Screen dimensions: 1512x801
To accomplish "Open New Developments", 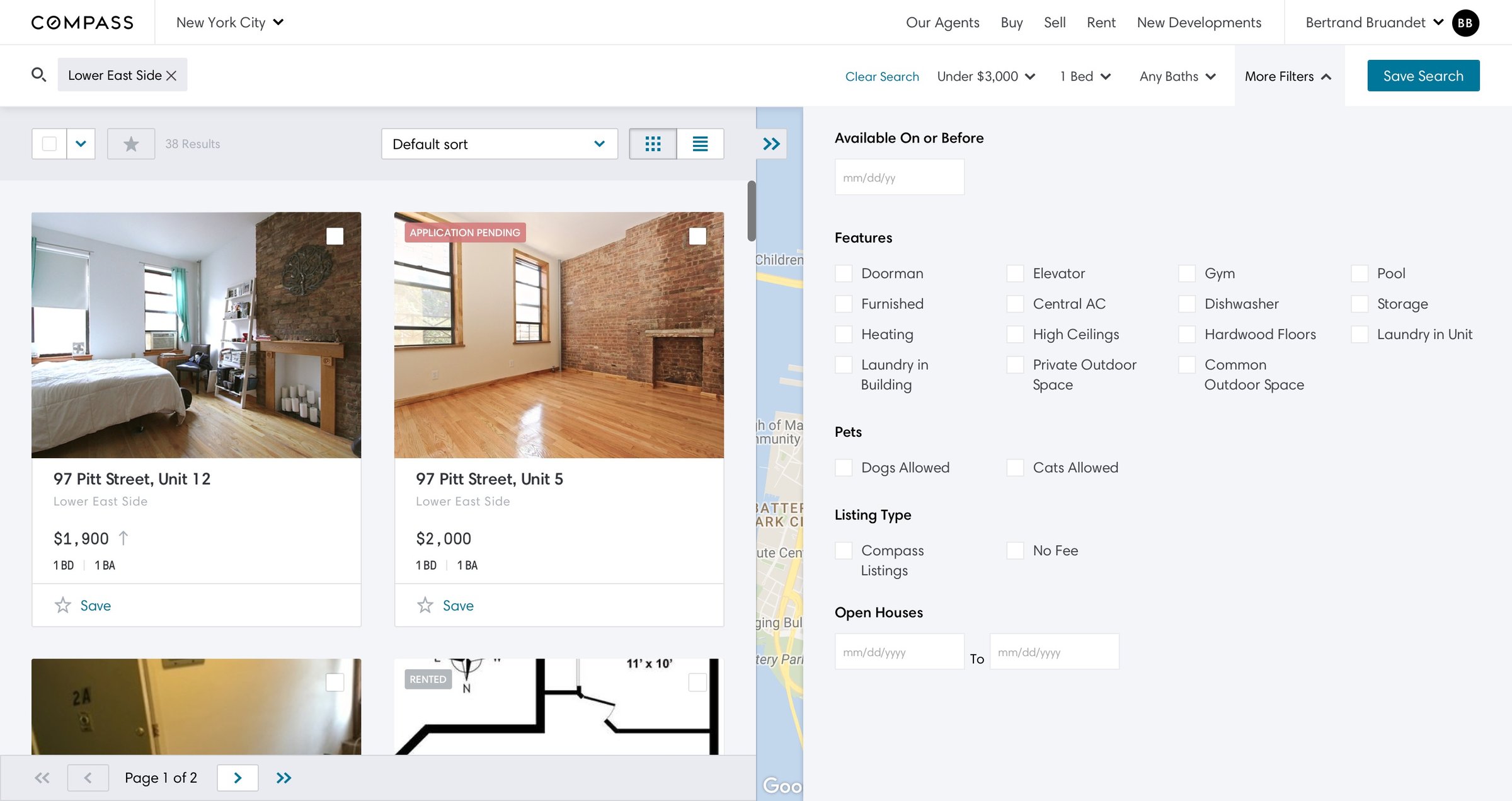I will click(x=1200, y=23).
